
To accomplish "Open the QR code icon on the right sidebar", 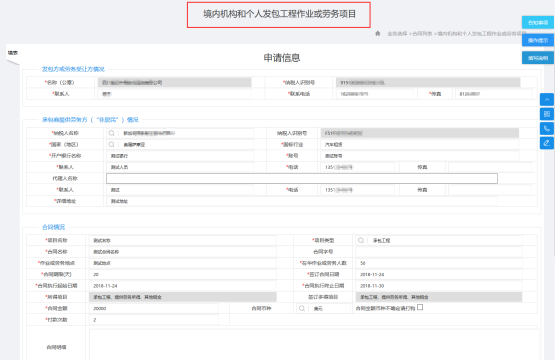I will 547,114.
